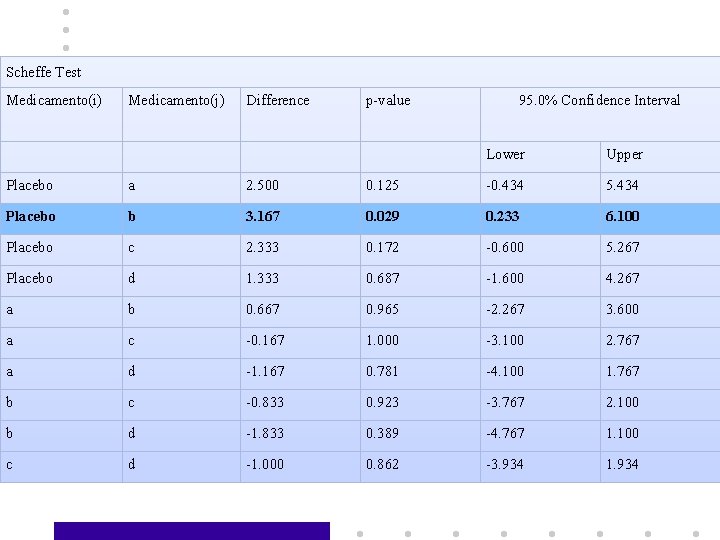This screenshot has height=540, width=720.
Task: Select upper bound 2.767
Action: tap(623, 340)
